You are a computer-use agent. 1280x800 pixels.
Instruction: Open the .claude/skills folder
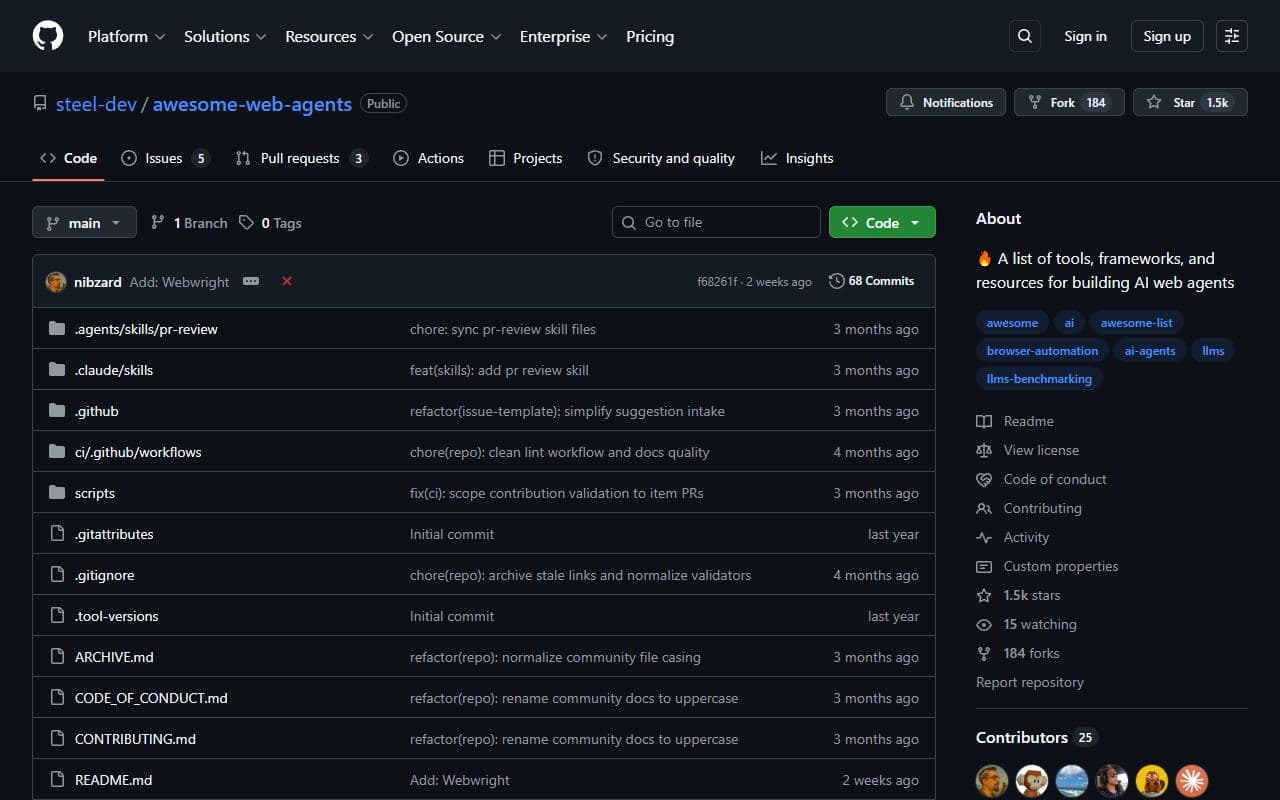[x=114, y=370]
